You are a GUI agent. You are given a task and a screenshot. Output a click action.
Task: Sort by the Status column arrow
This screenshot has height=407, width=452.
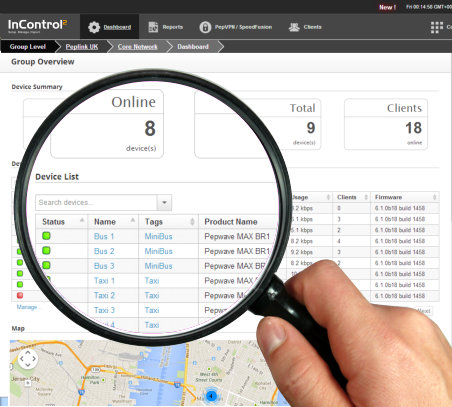(x=82, y=220)
